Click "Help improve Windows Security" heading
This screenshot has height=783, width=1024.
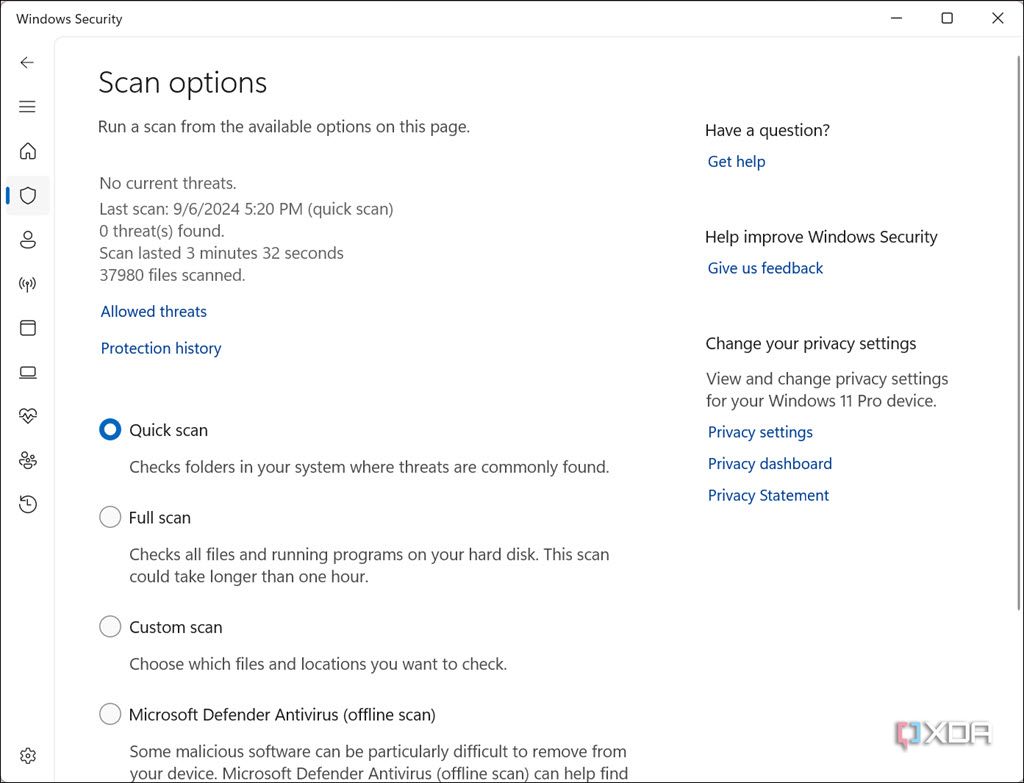click(x=821, y=236)
